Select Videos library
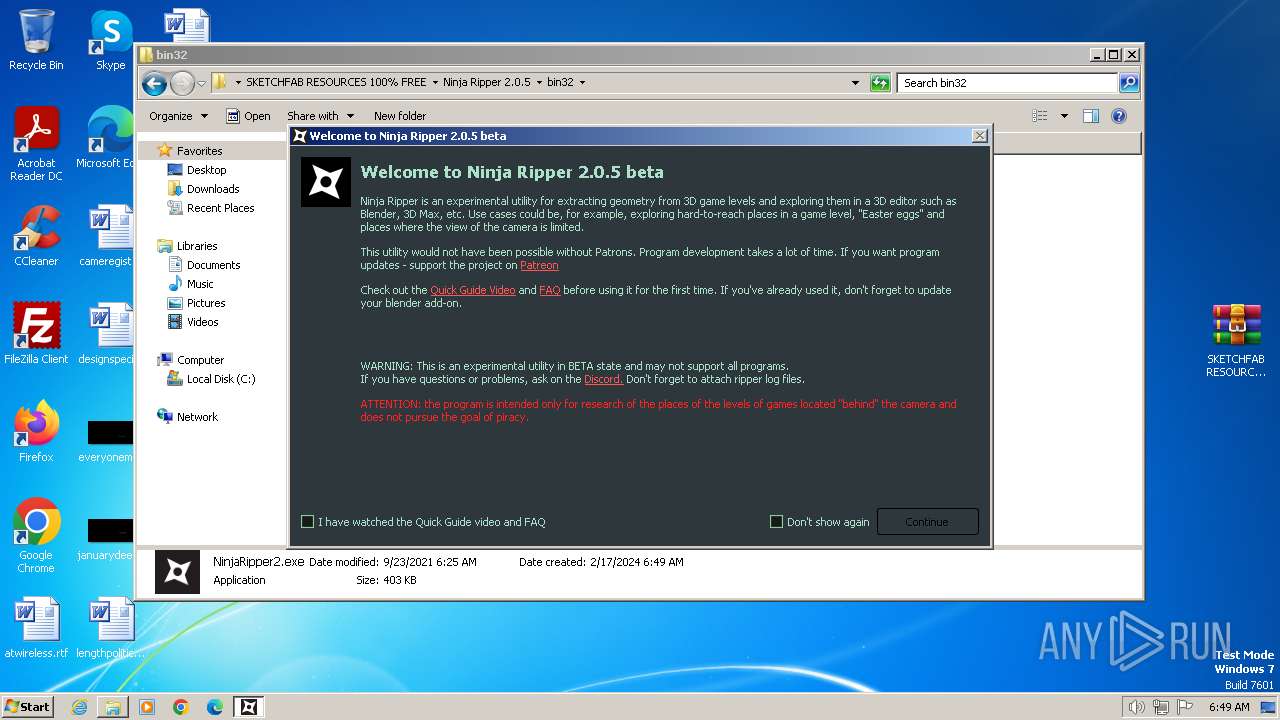The width and height of the screenshot is (1280, 720). coord(202,322)
